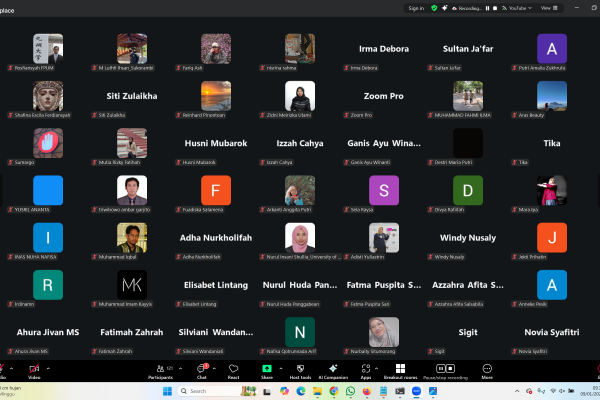
Task: Click the Sign in button
Action: [x=416, y=8]
